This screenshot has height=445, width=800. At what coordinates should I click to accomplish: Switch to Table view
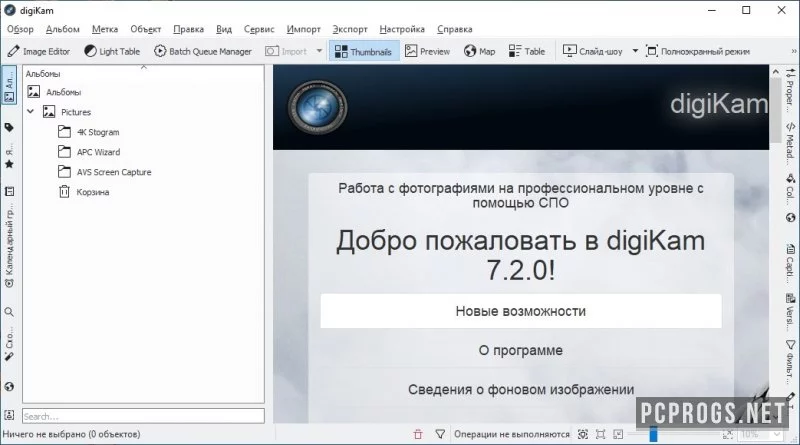point(527,52)
